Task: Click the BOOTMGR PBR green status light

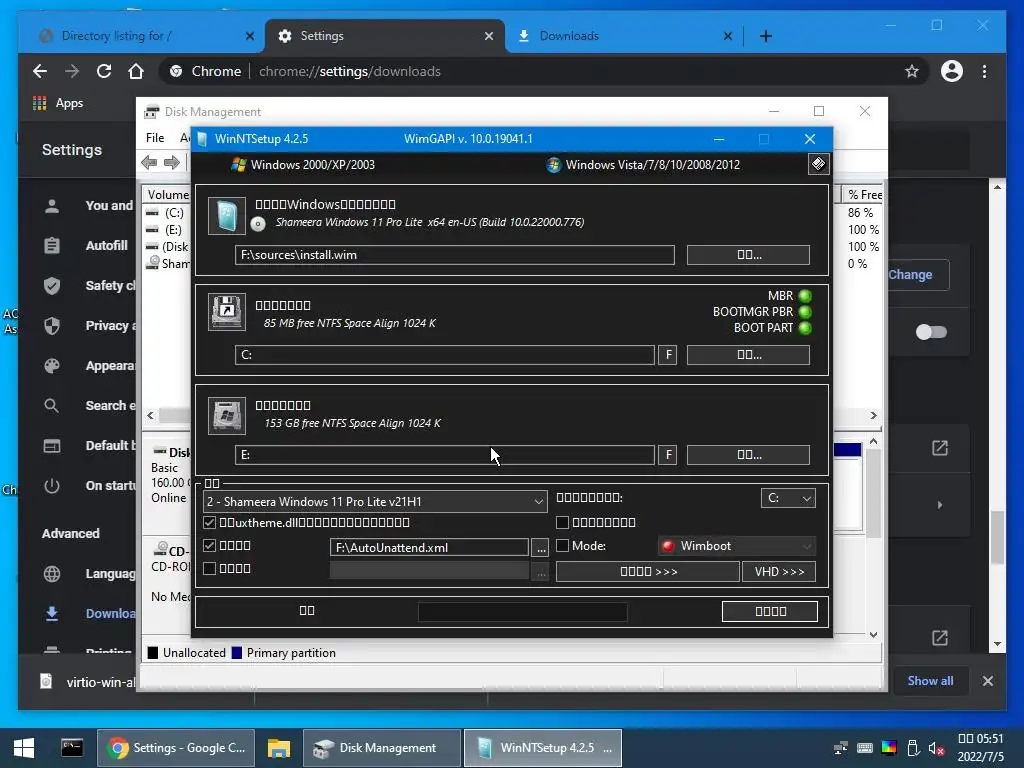Action: pos(805,312)
